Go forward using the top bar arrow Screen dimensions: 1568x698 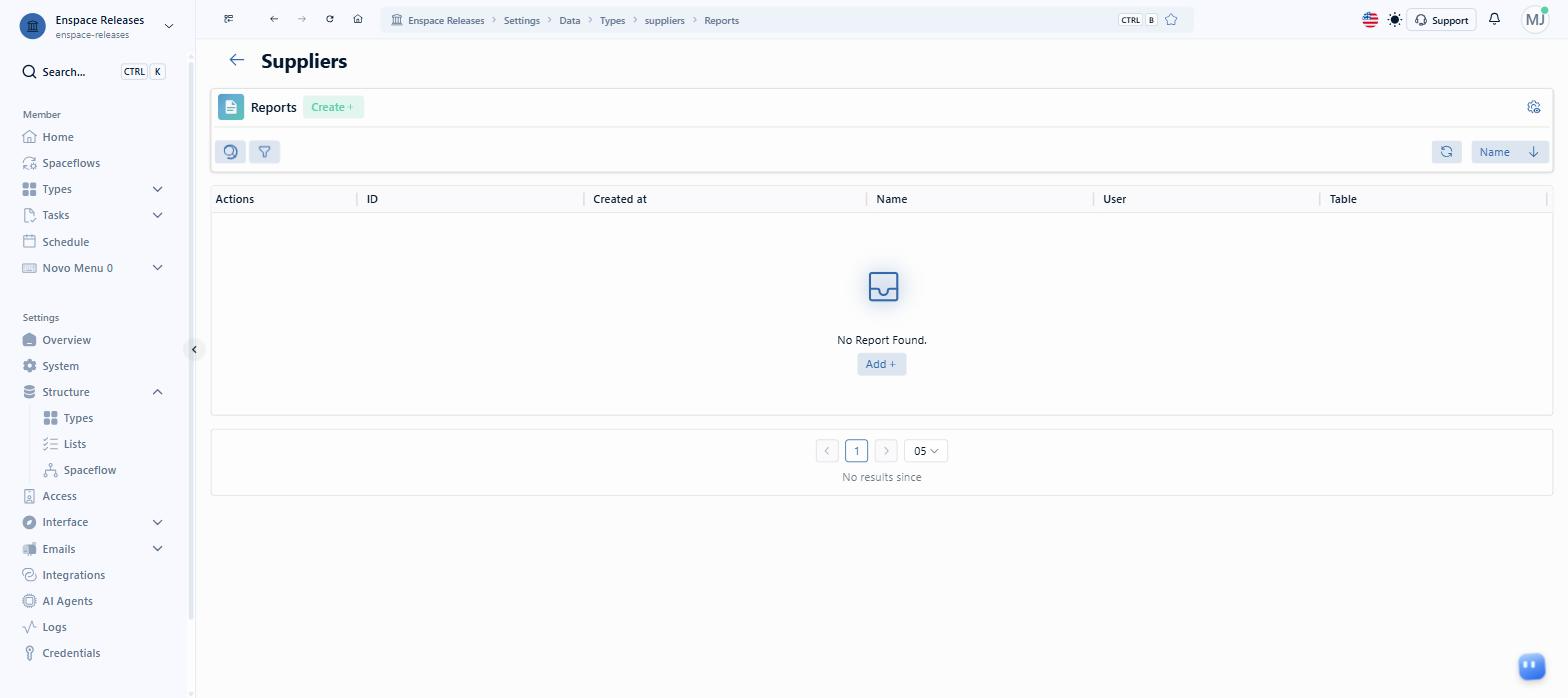tap(302, 19)
